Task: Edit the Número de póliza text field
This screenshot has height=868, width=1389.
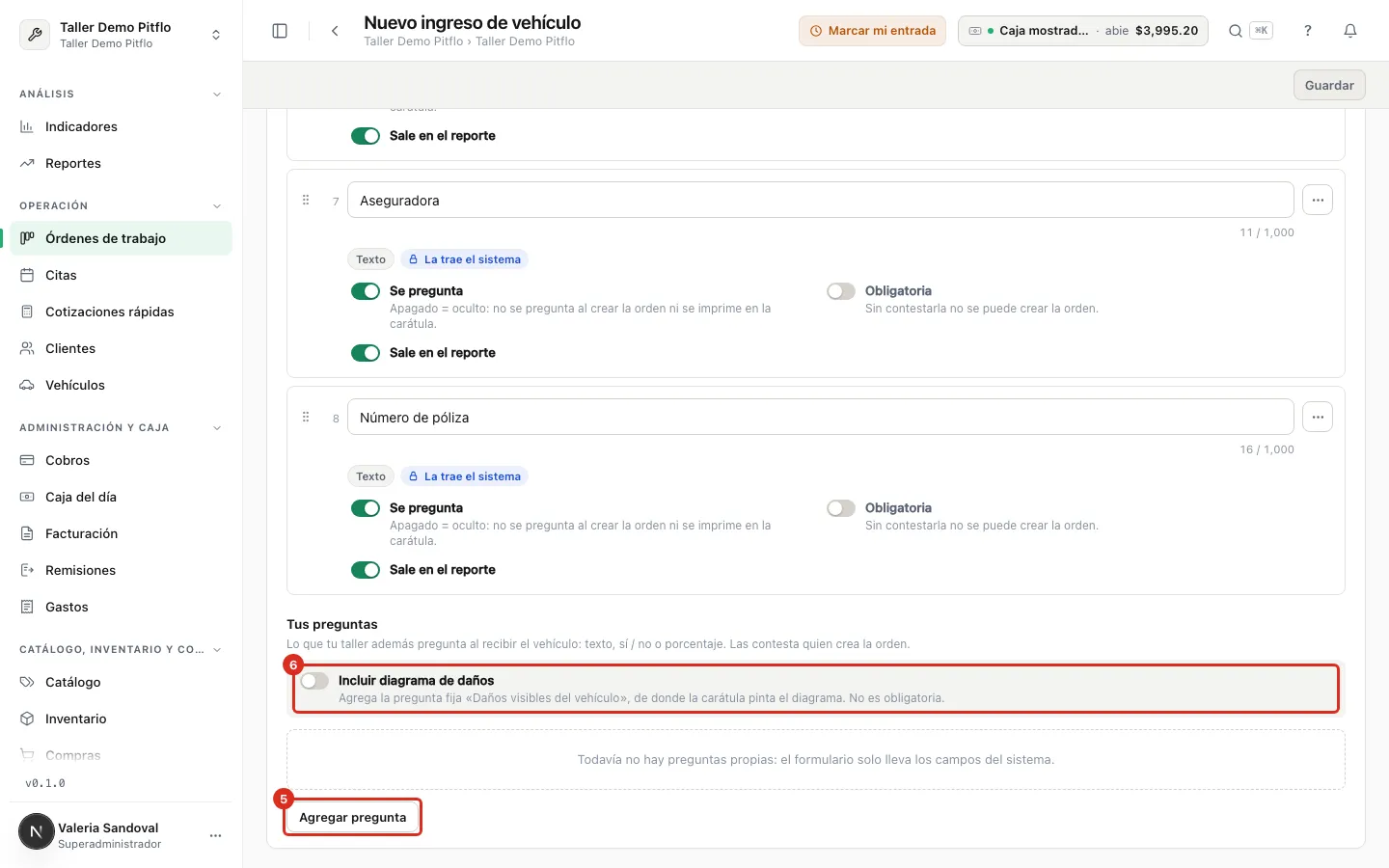Action: click(820, 417)
